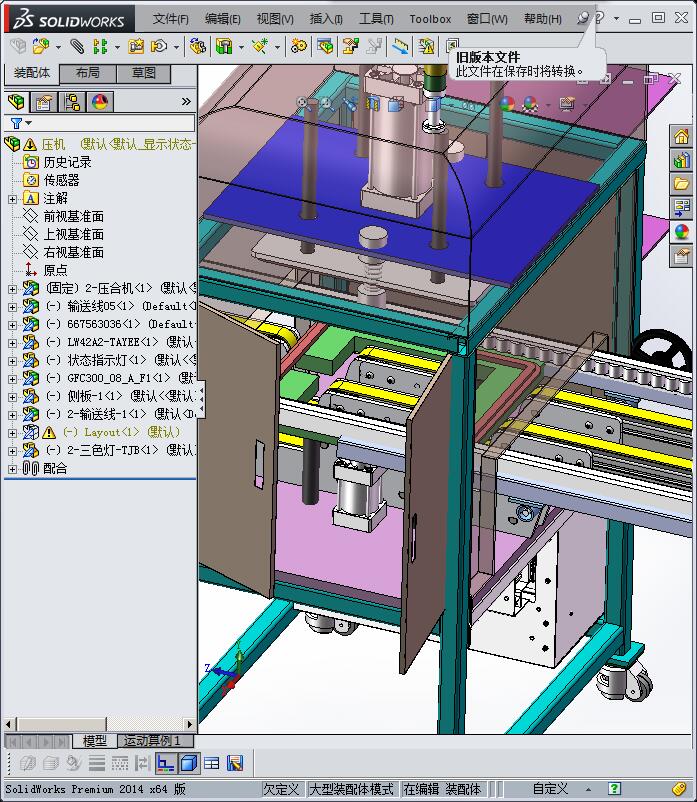Open SolidWorks Resources home icon in task pane
This screenshot has width=697, height=802.
681,137
